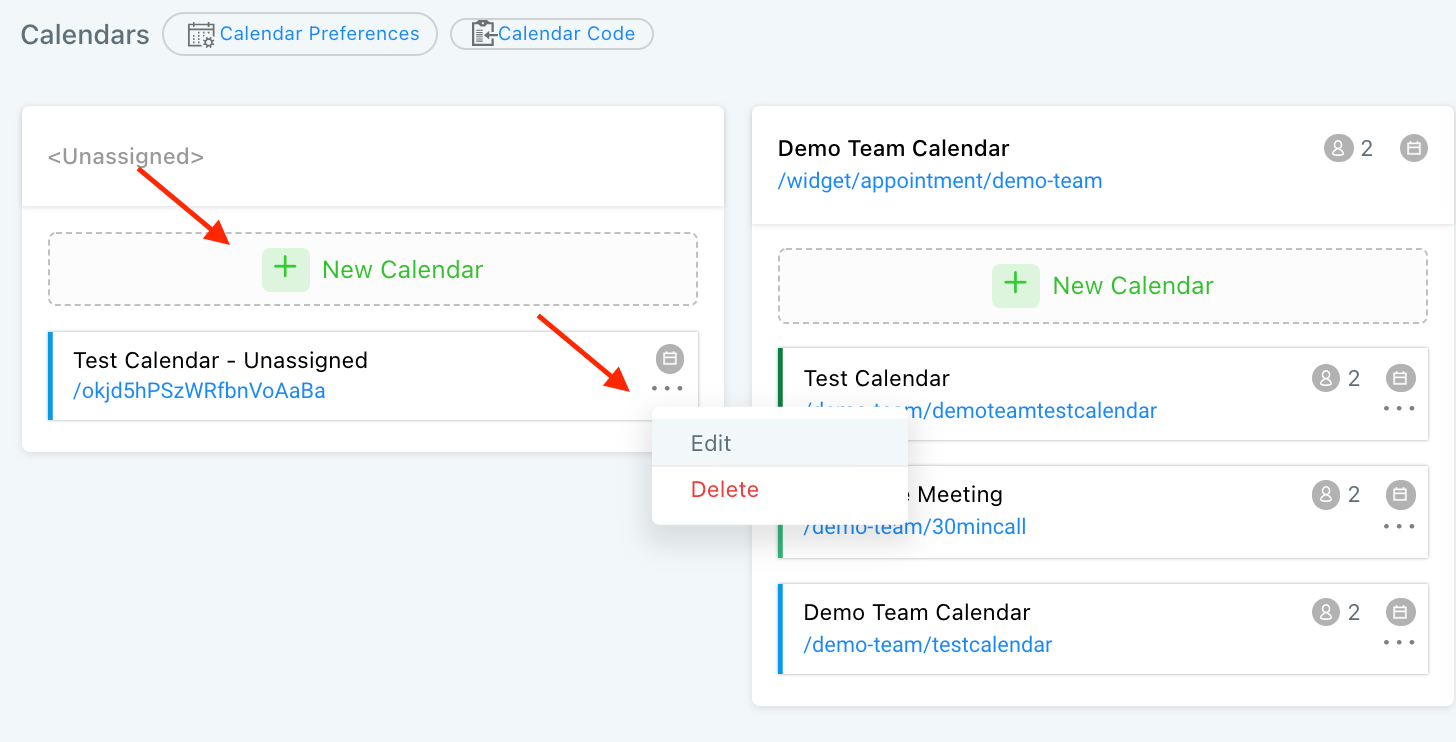Click calendar icon on the 30mincall calendar row
The image size is (1456, 742).
coord(1400,494)
